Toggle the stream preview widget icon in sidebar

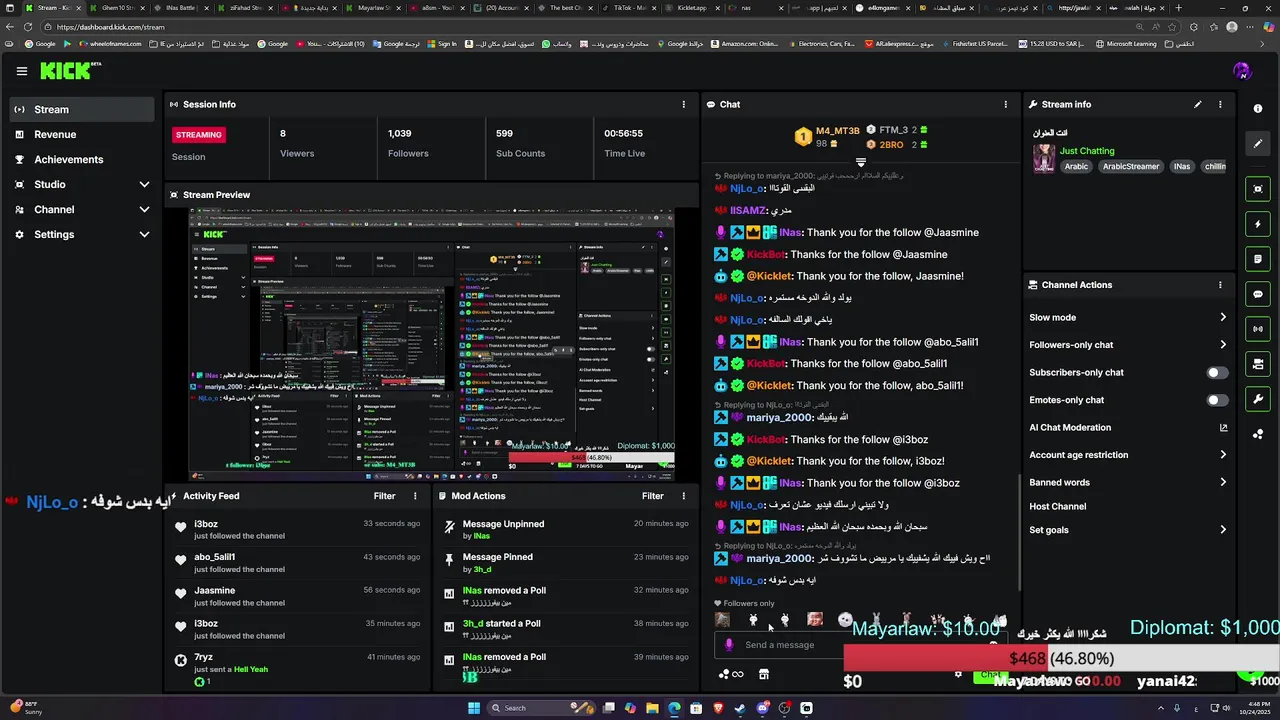pos(1258,189)
